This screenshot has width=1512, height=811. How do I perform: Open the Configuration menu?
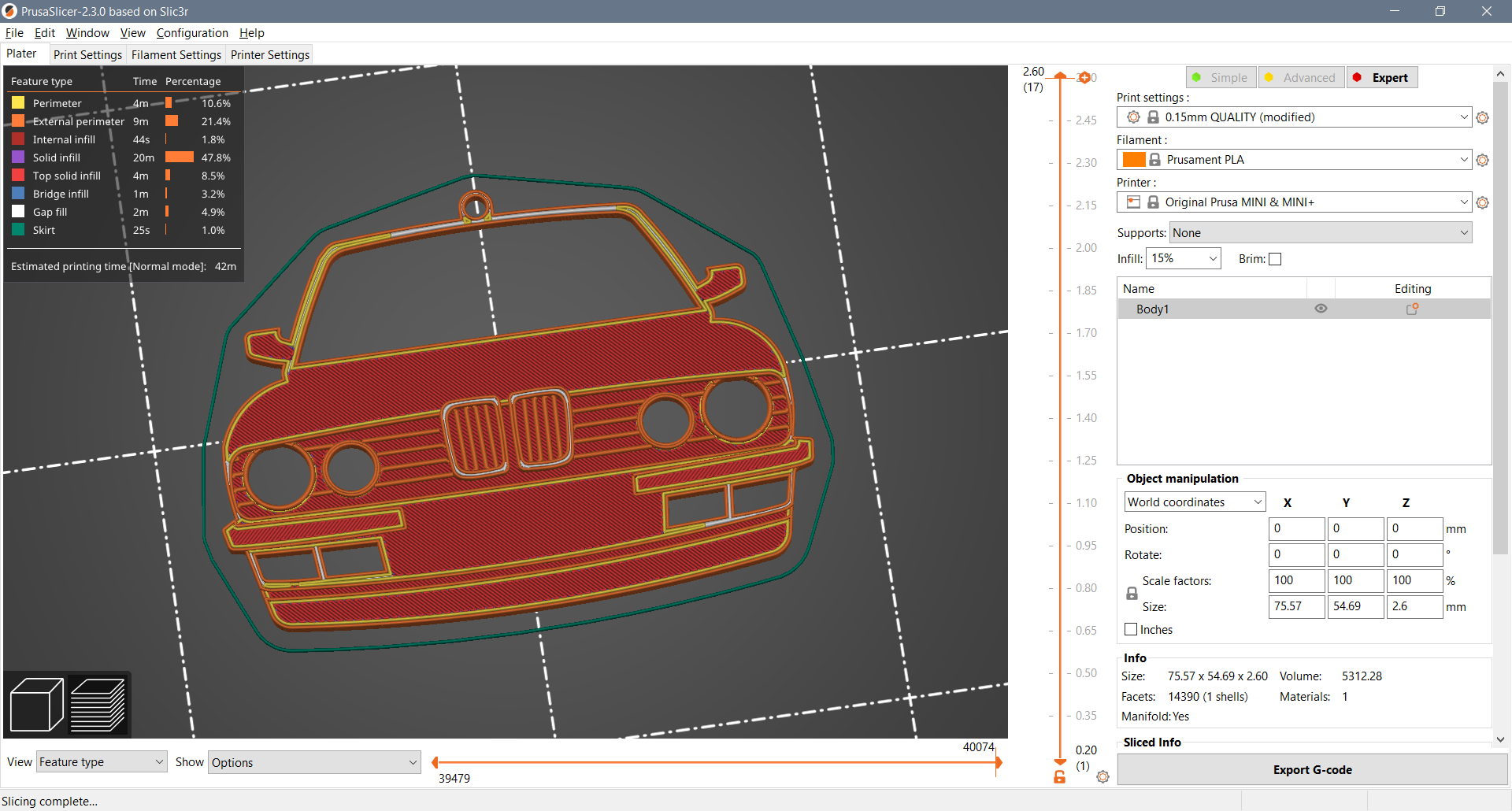[192, 33]
